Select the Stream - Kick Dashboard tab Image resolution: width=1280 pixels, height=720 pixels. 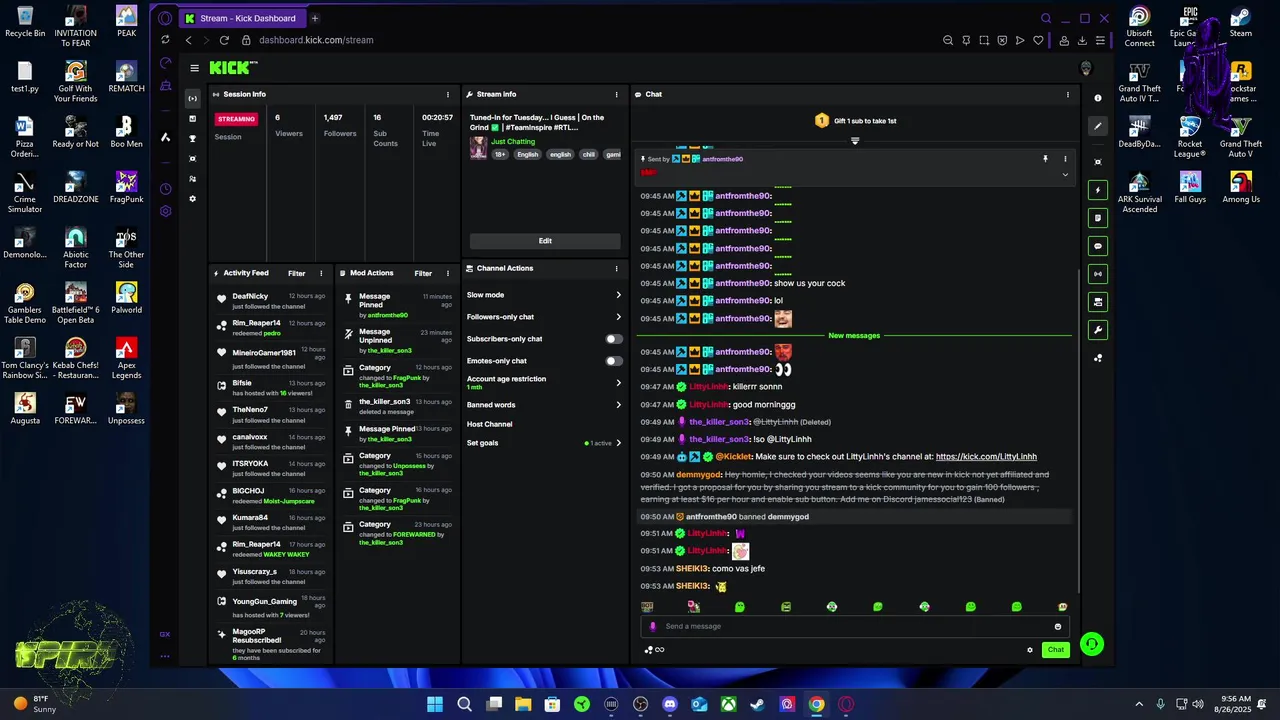click(241, 18)
